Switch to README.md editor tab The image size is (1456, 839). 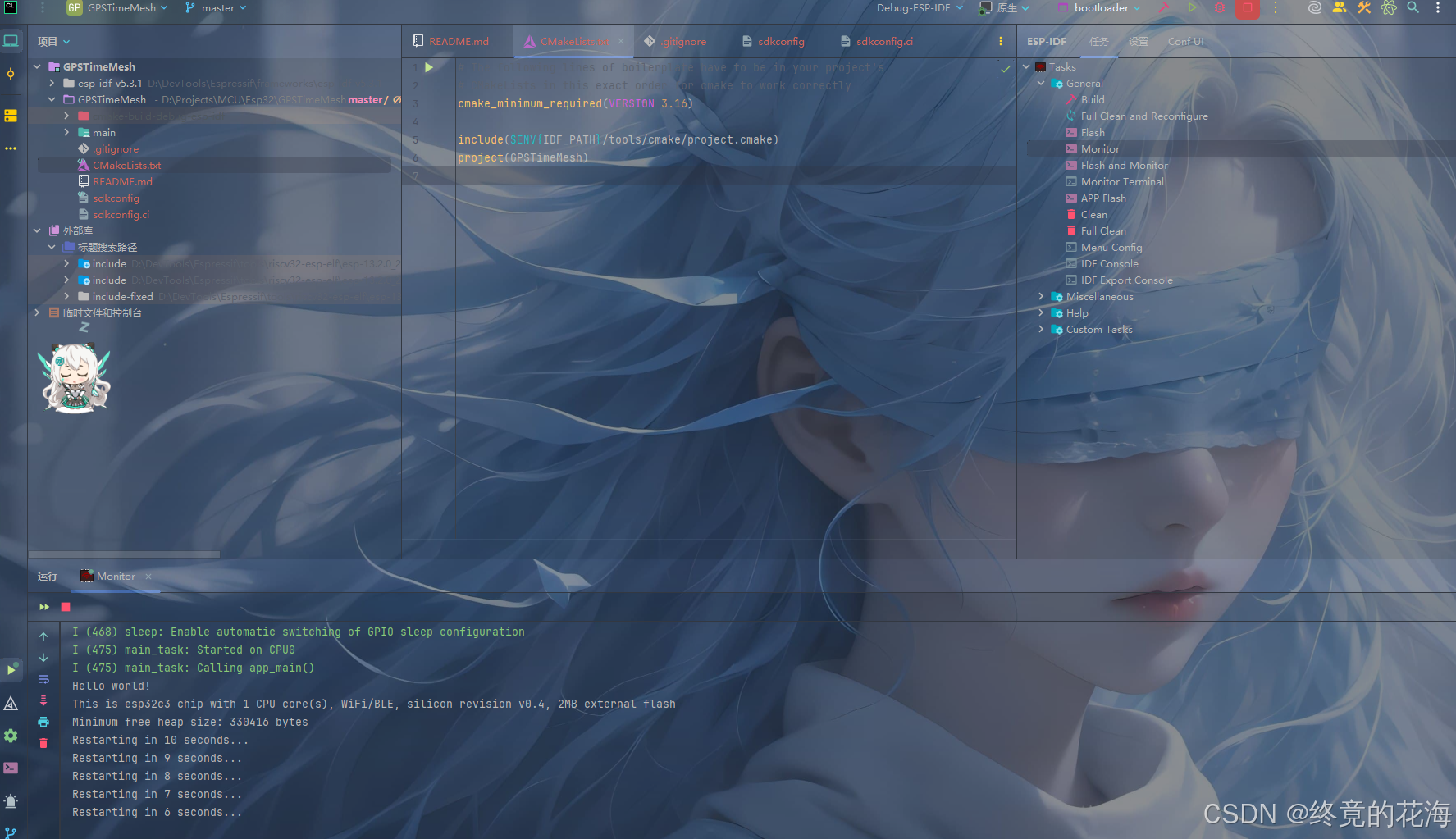pyautogui.click(x=451, y=42)
